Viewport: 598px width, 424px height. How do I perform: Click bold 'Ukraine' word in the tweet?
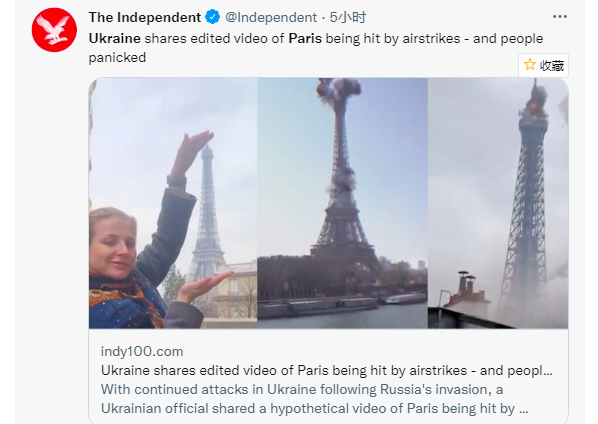pyautogui.click(x=115, y=39)
